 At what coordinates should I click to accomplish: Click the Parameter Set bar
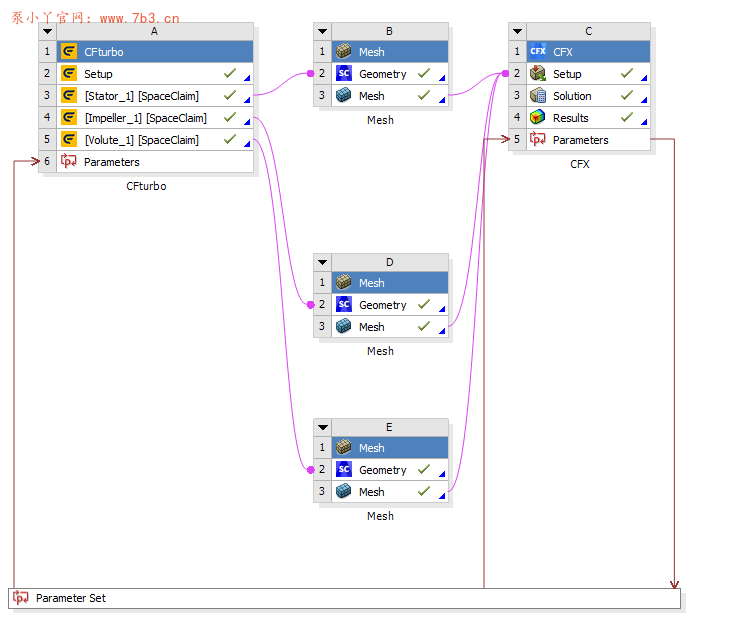pyautogui.click(x=345, y=598)
